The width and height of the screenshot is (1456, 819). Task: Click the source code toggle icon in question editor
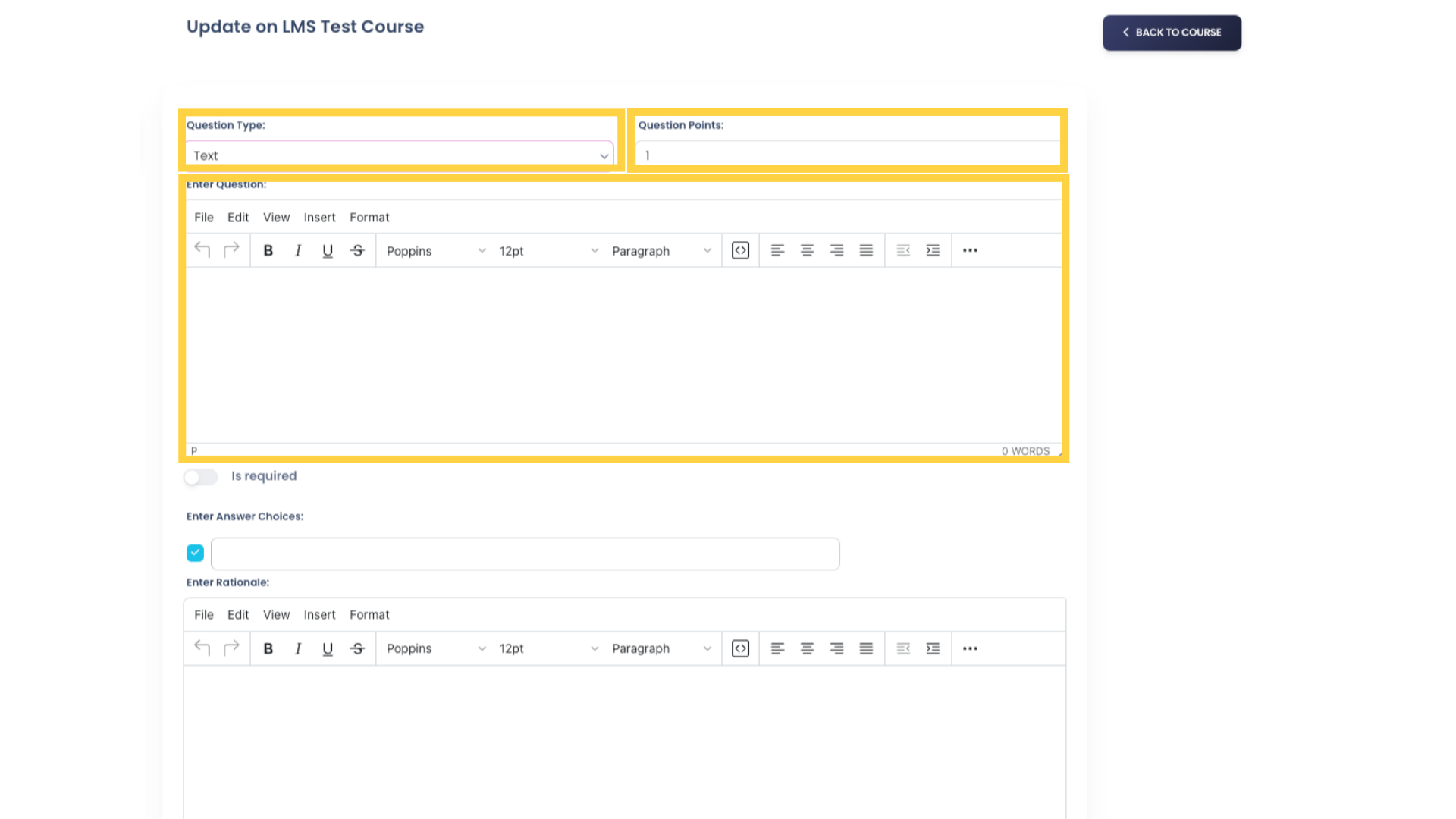[740, 250]
